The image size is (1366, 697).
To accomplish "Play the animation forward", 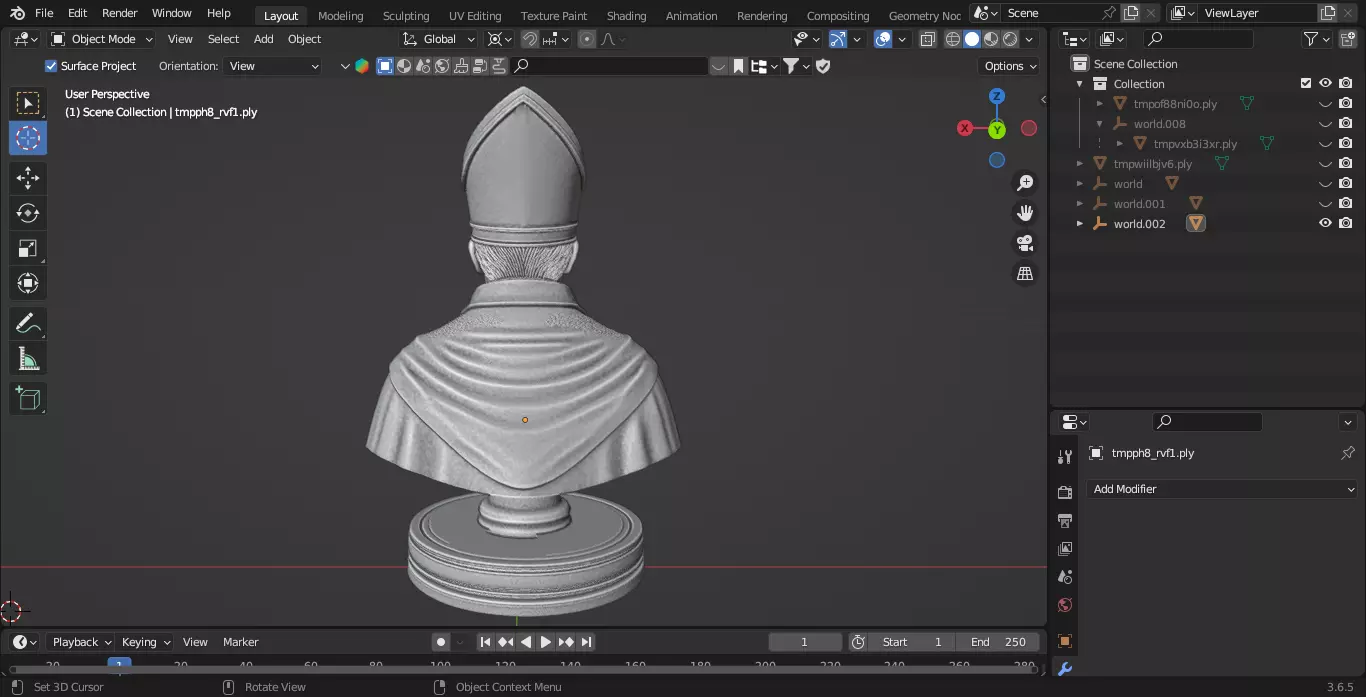I will pos(546,642).
